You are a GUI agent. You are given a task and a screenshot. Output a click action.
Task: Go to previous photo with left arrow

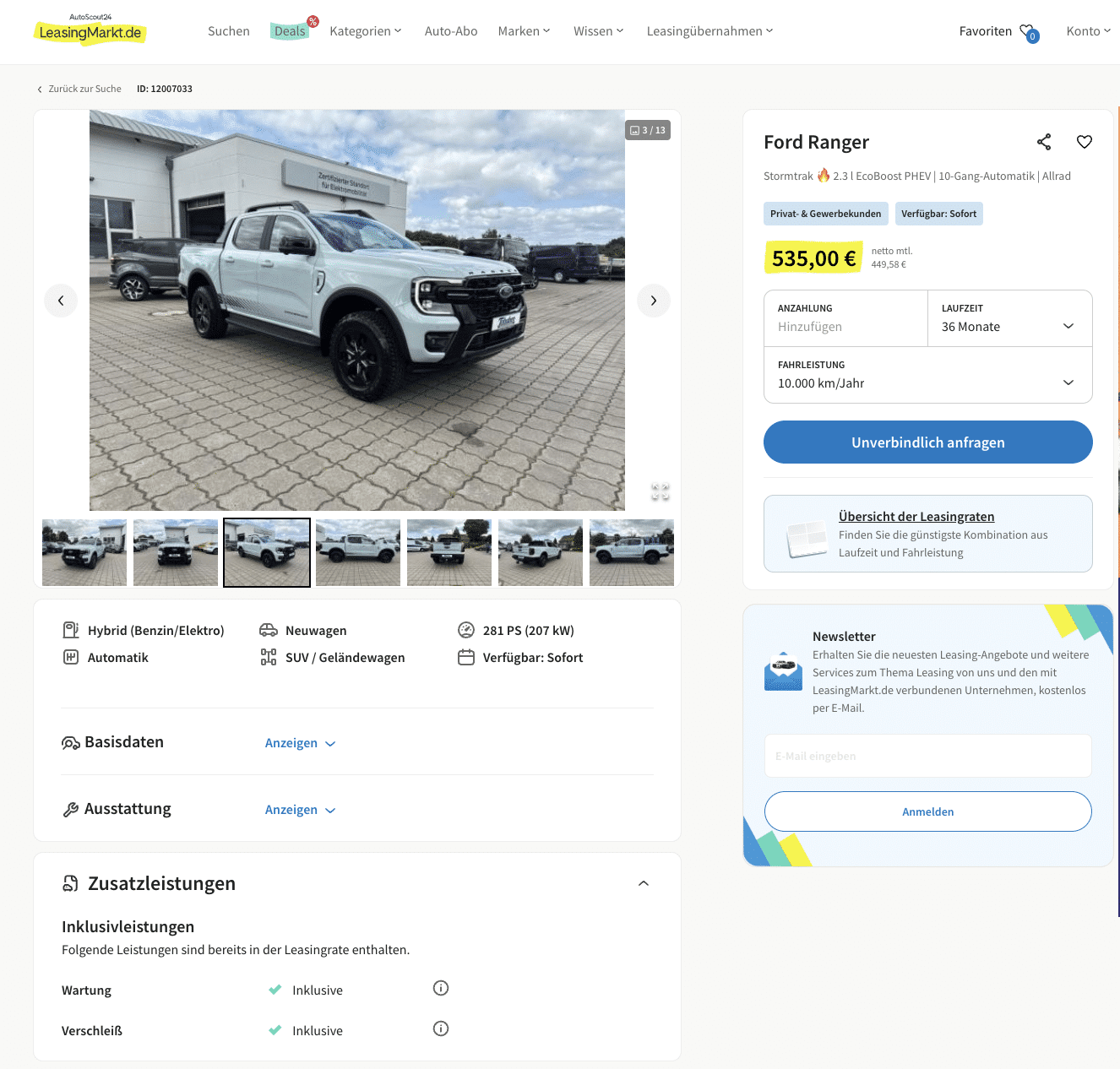click(x=61, y=301)
